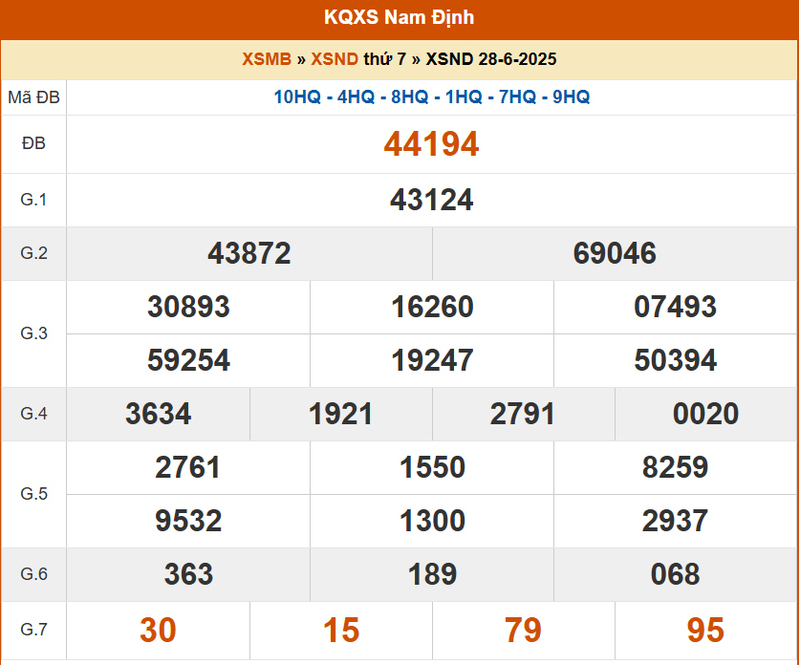
Task: Click G.5 number 9532
Action: click(188, 521)
